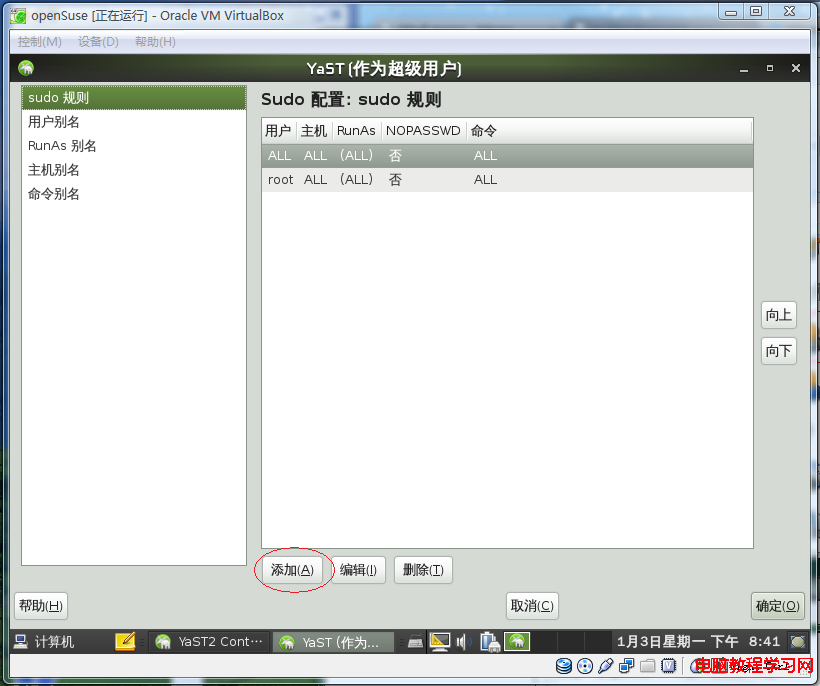The width and height of the screenshot is (820, 686).
Task: Click the clock showing 1月3日星期一 下午 8:41
Action: point(698,642)
